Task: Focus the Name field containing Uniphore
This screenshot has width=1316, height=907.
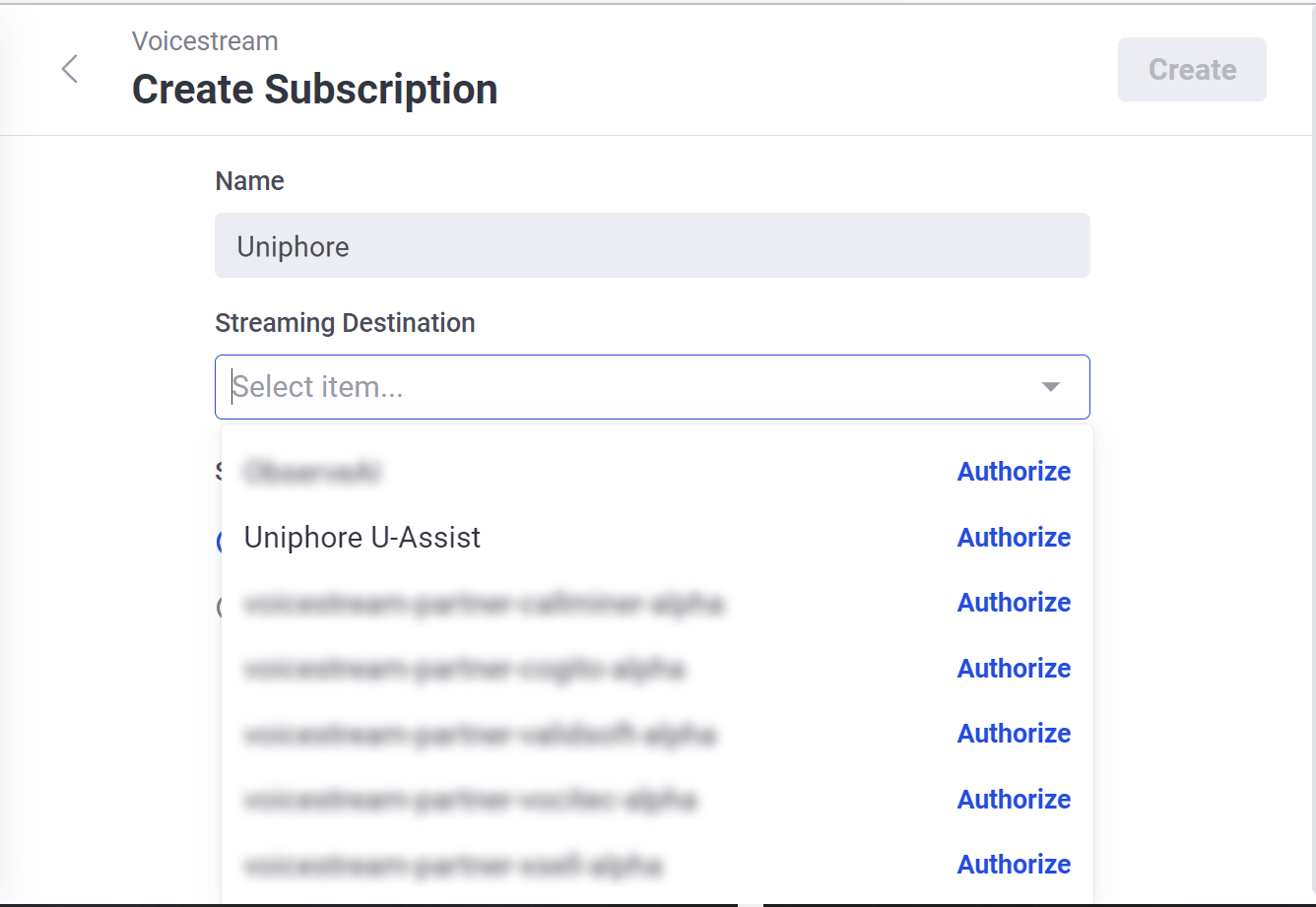Action: [x=652, y=245]
